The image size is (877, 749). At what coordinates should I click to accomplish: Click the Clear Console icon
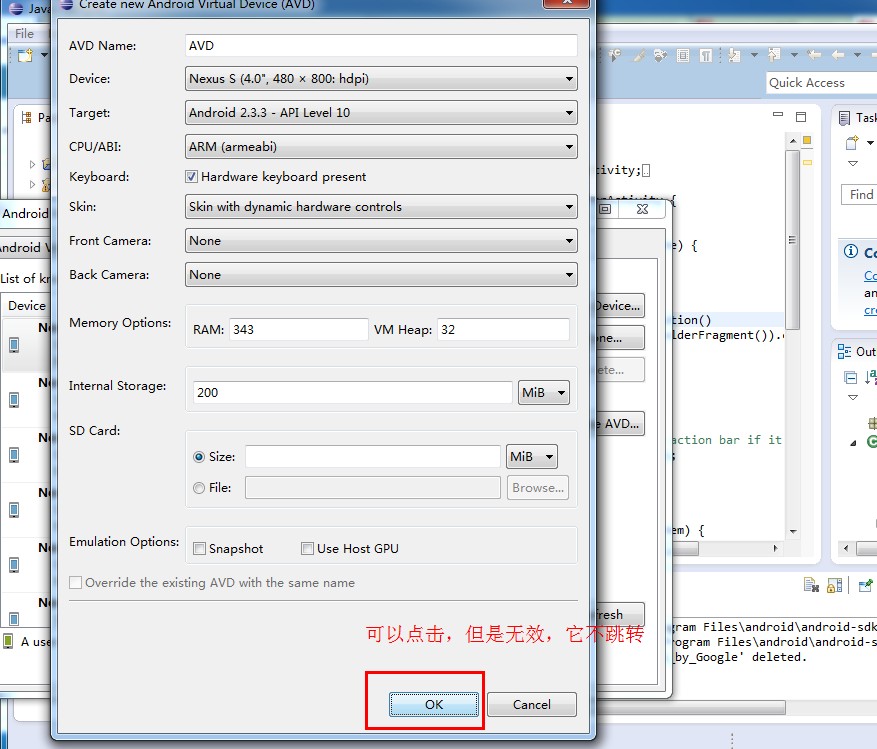(812, 585)
